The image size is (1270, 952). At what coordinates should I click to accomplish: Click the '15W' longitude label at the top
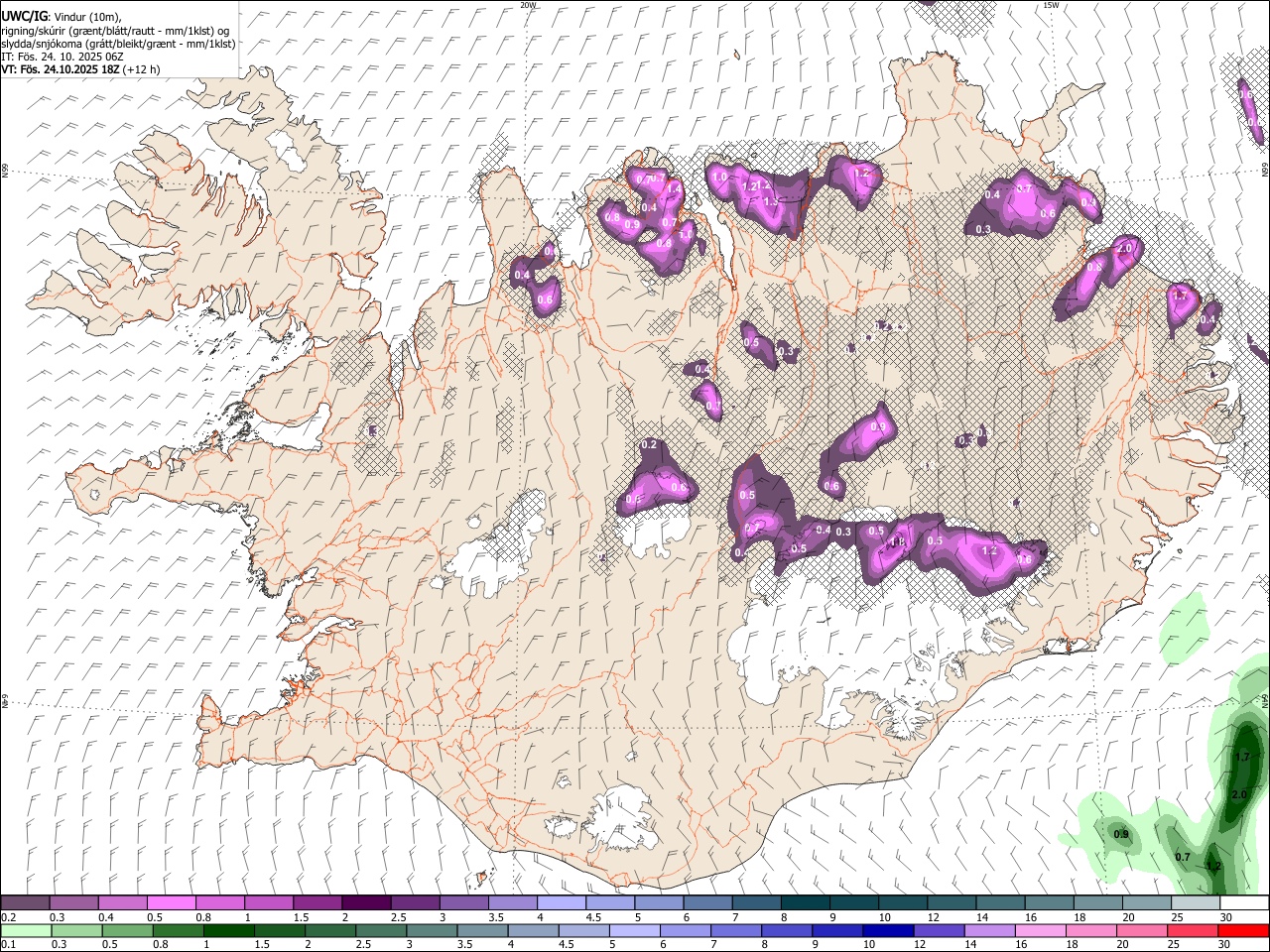click(1051, 5)
